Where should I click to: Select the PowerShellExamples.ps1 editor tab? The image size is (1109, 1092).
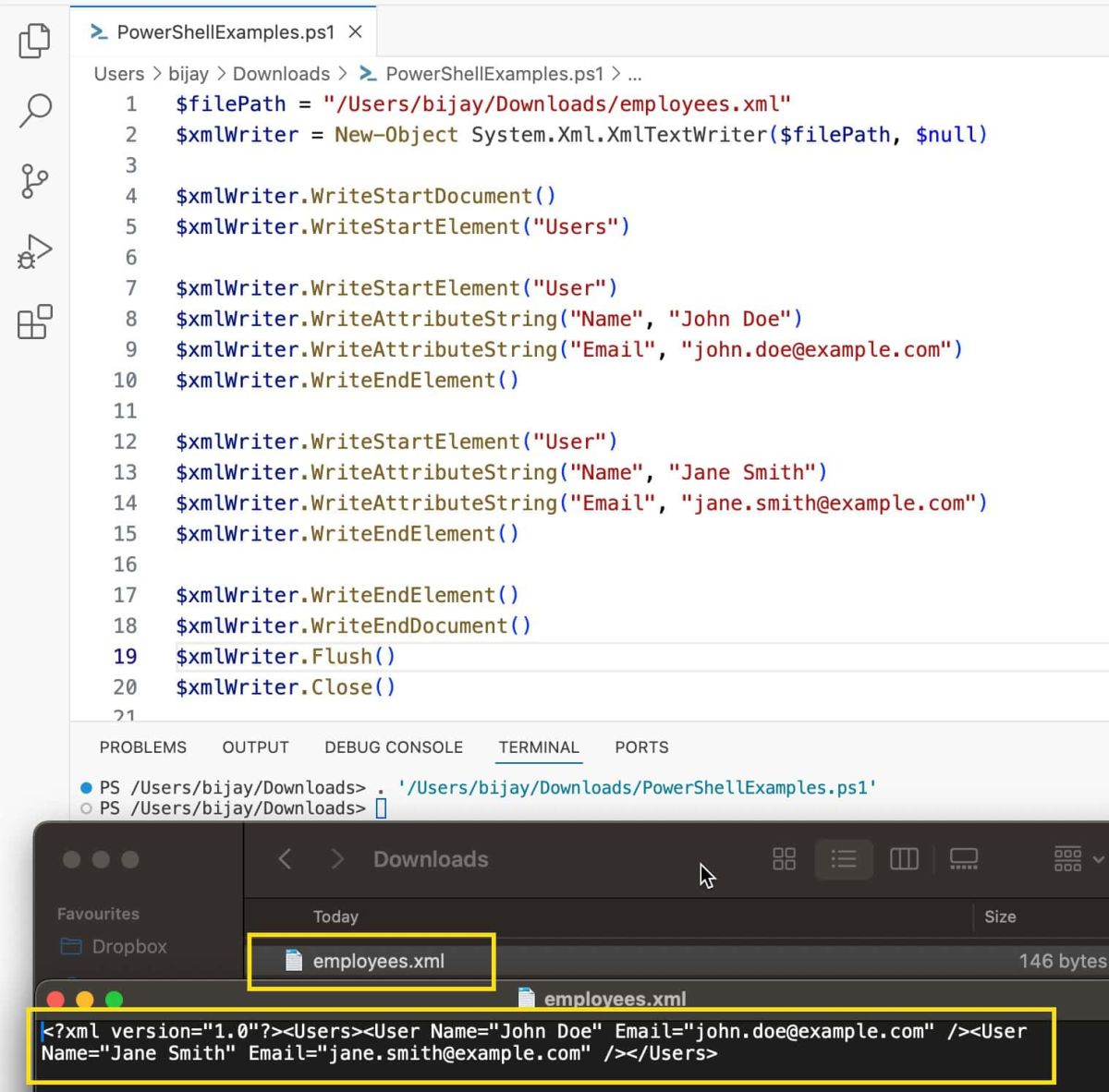point(224,32)
